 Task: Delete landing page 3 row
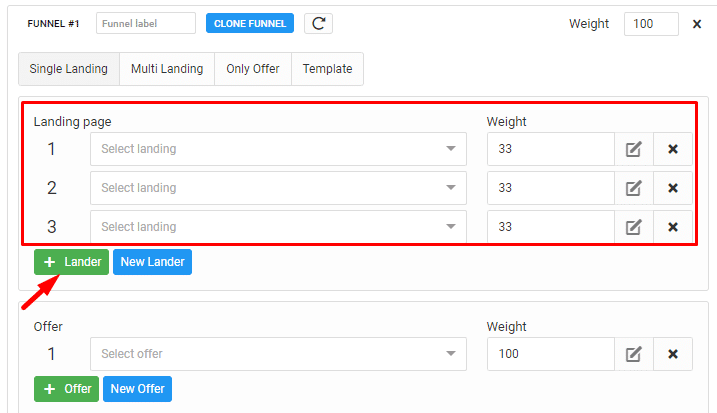(673, 227)
